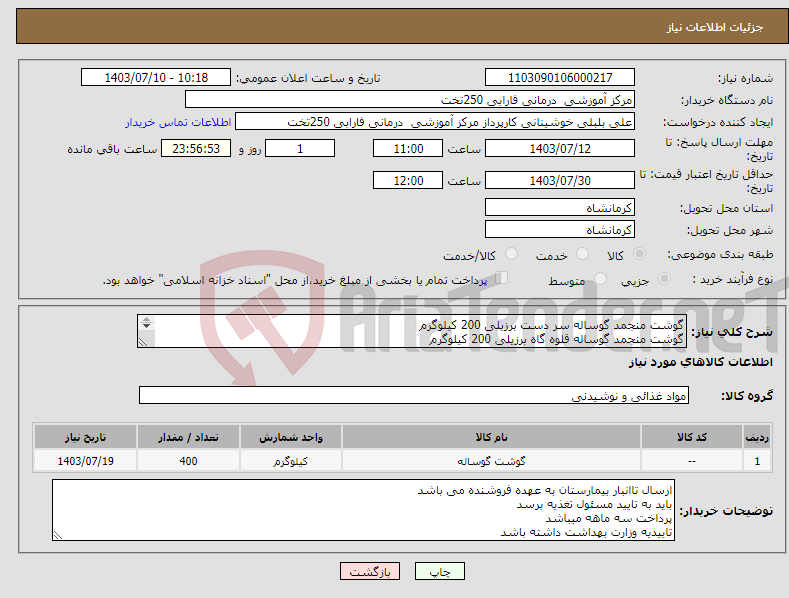Click the توضیحات خریدار text area
The image size is (789, 598).
pos(363,510)
